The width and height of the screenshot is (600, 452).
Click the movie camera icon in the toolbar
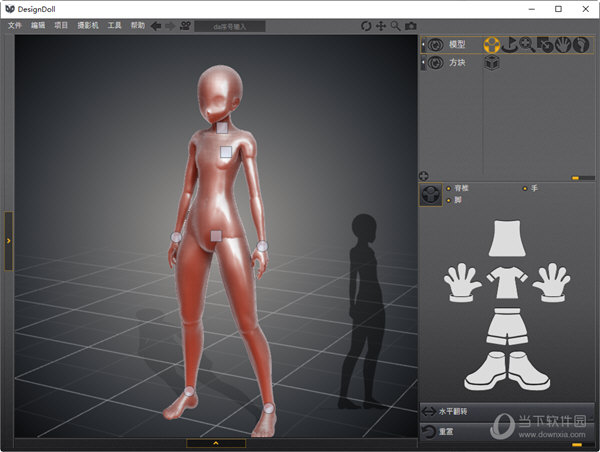tap(185, 26)
